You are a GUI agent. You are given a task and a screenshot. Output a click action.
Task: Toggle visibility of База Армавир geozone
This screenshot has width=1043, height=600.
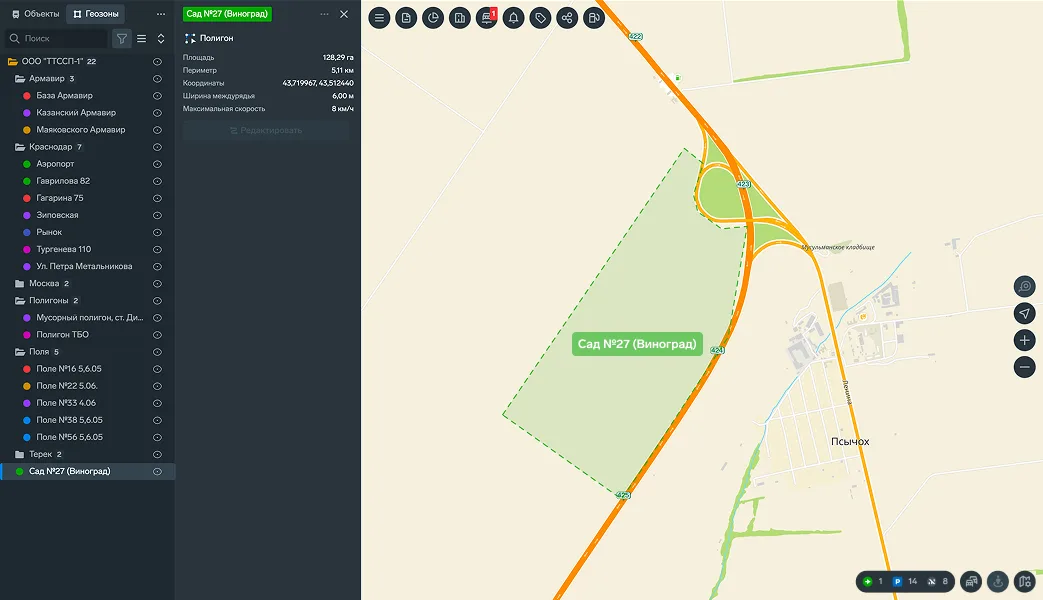click(x=158, y=96)
